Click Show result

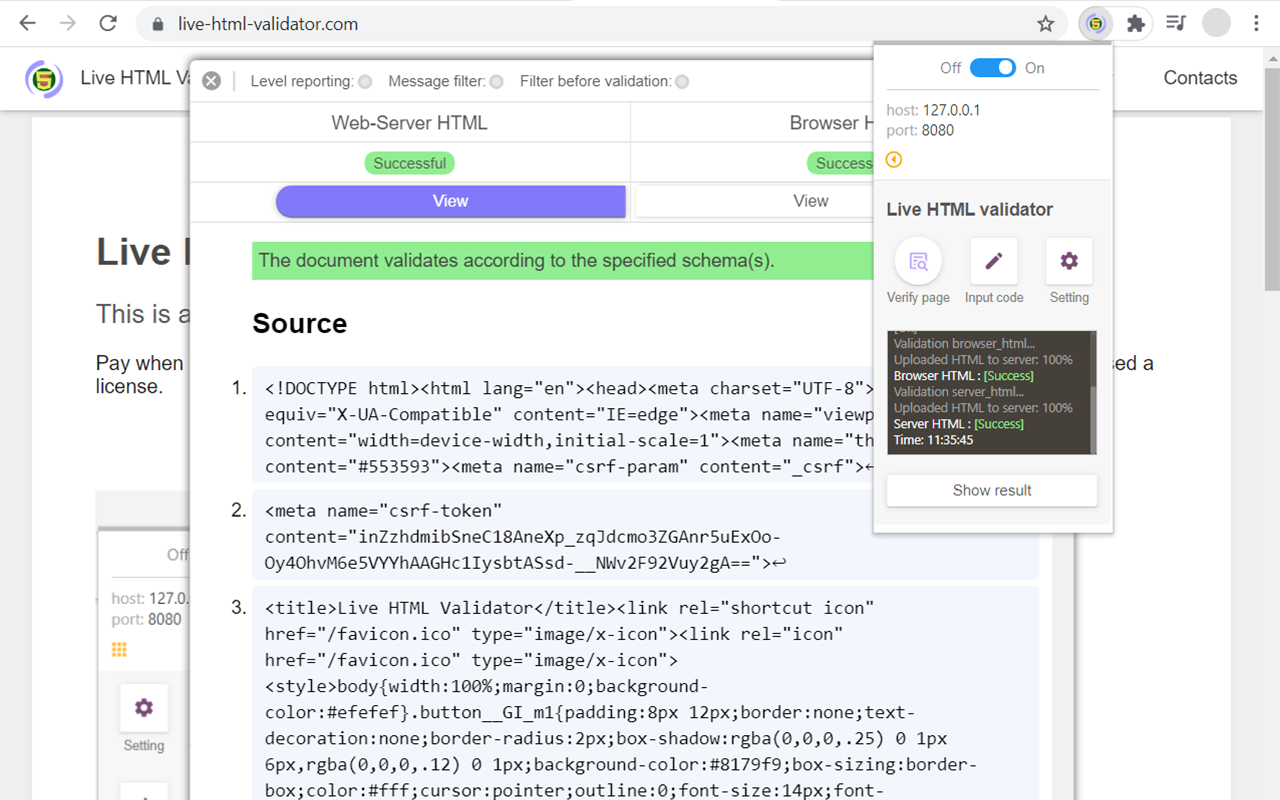click(x=991, y=490)
